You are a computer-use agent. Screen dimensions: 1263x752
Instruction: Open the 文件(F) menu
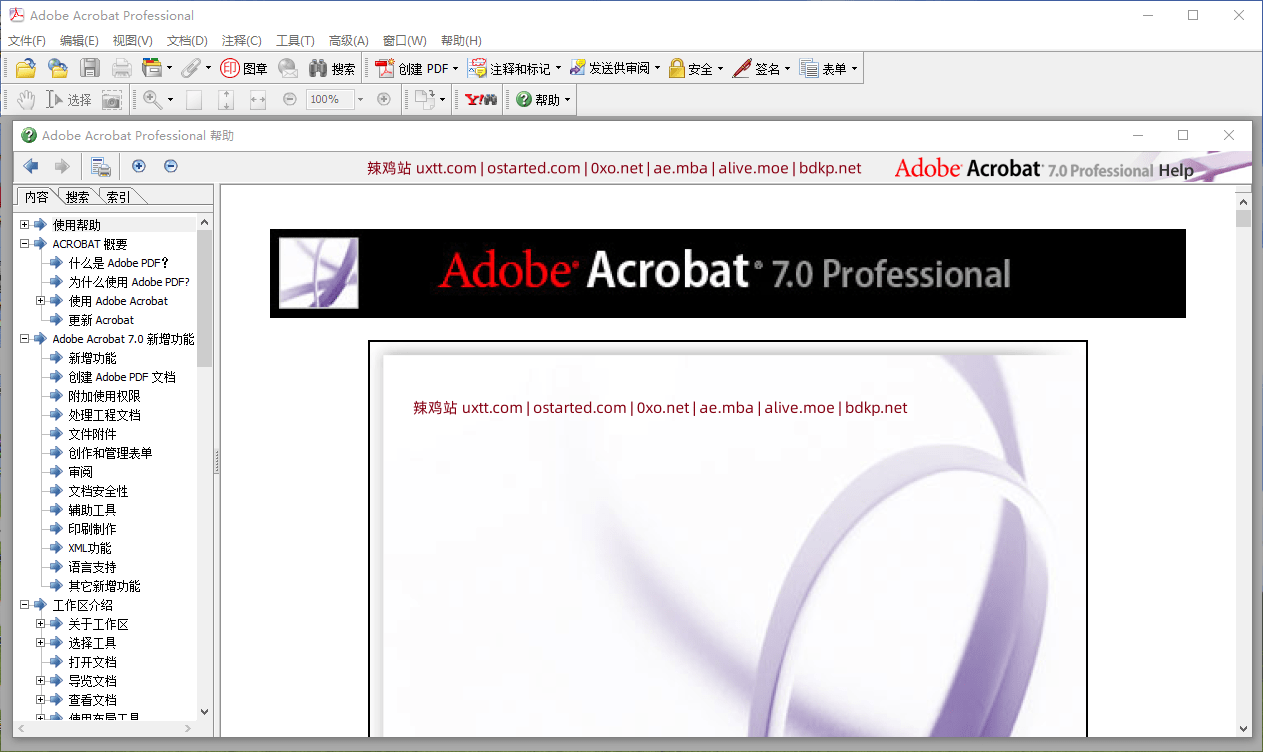pyautogui.click(x=27, y=41)
